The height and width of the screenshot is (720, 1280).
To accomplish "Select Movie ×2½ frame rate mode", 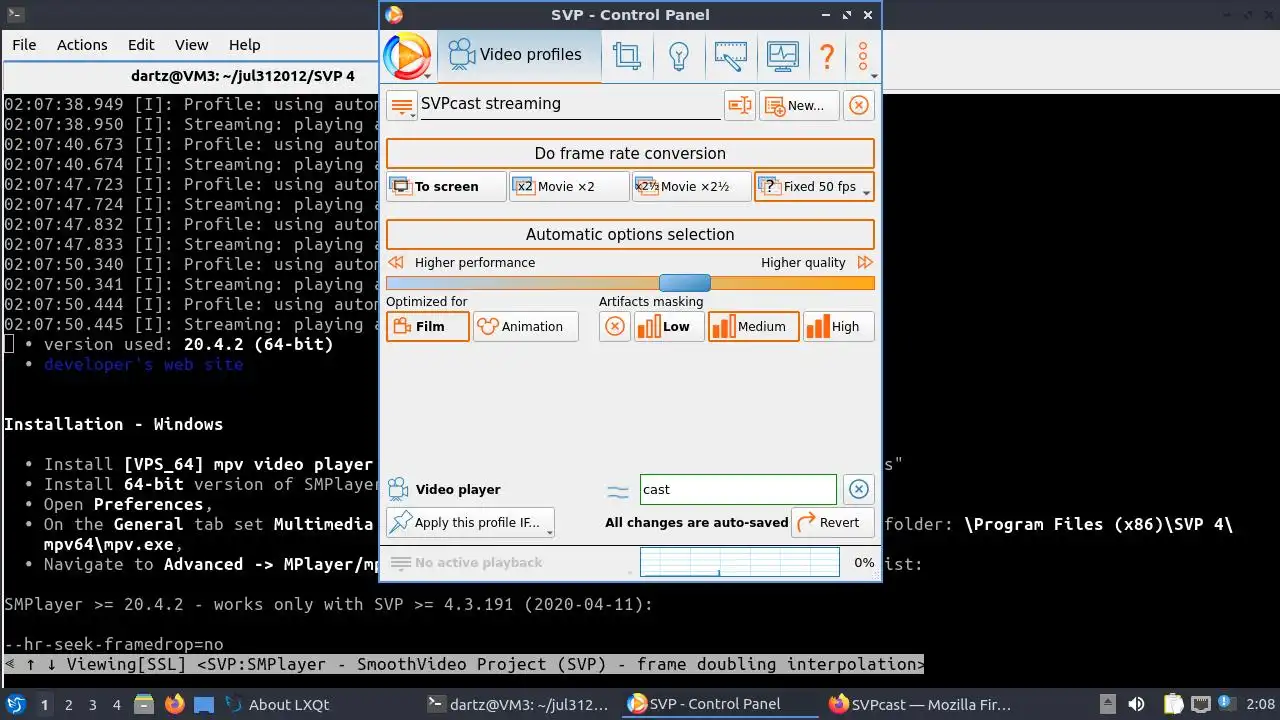I will tap(691, 186).
